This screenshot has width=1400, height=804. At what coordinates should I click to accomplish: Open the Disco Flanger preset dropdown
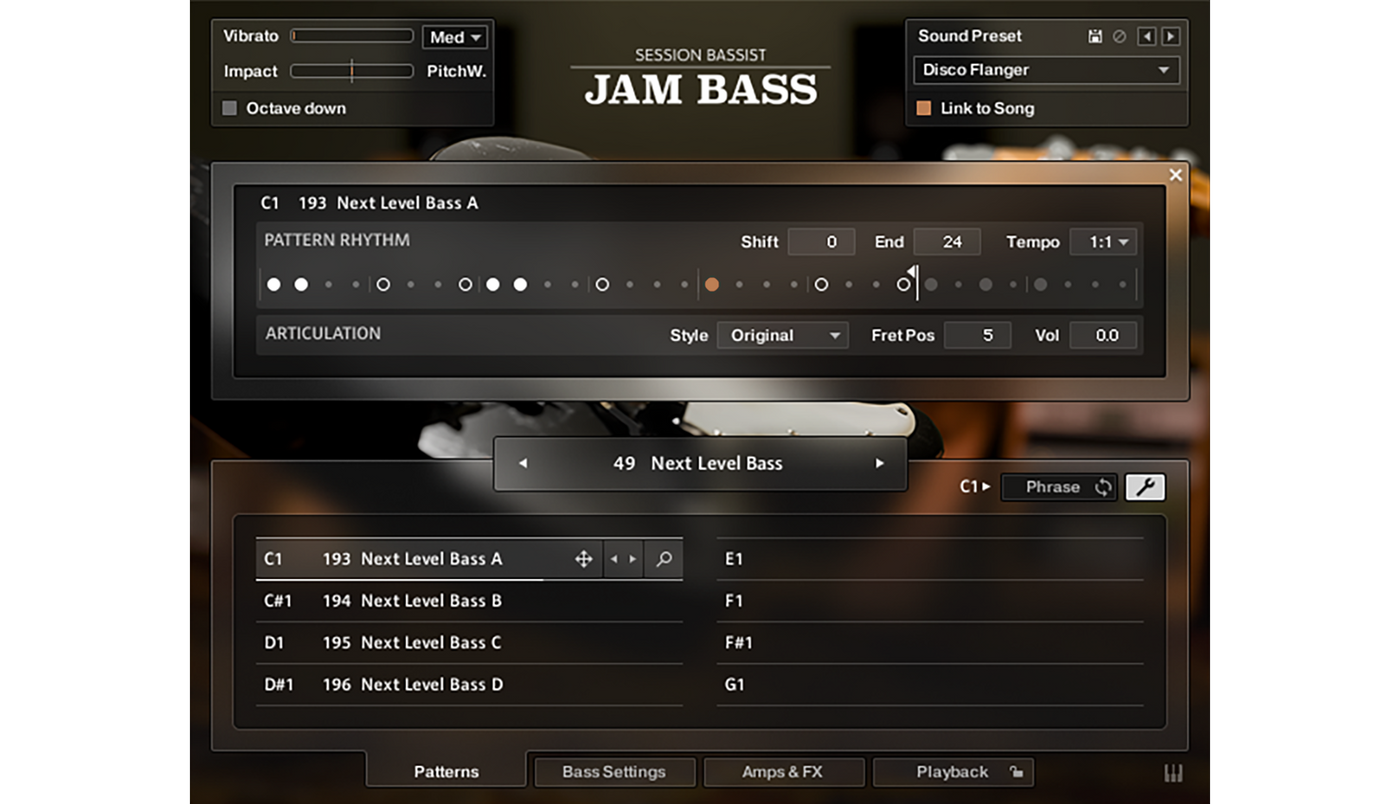1046,70
